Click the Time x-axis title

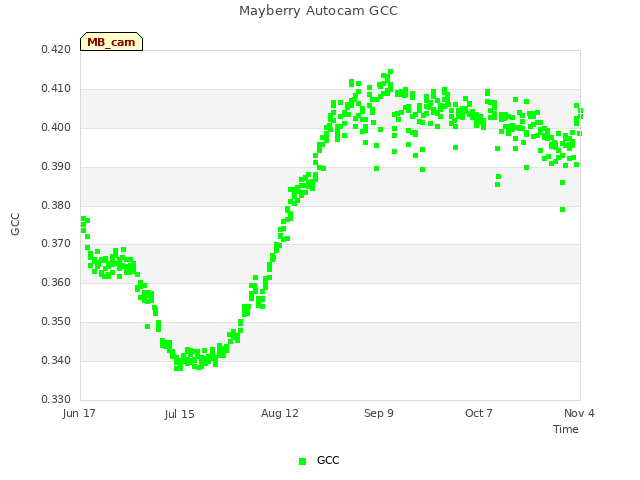pos(566,429)
